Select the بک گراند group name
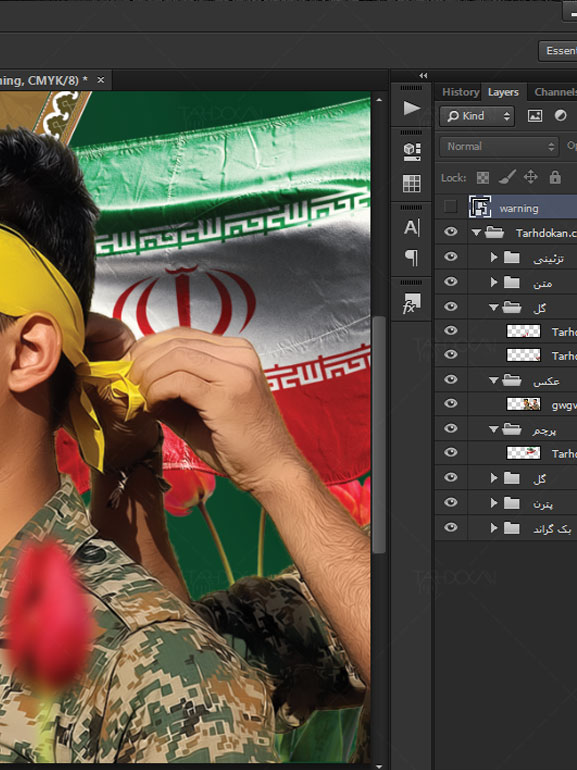 coord(552,529)
